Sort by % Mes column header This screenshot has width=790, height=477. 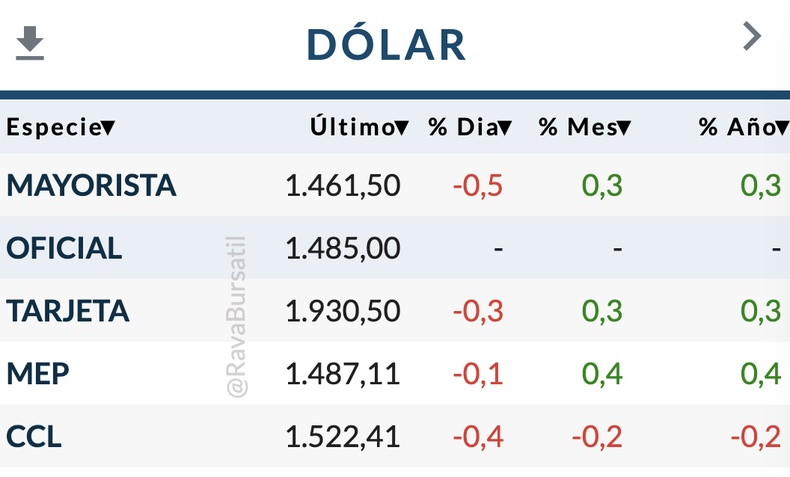584,127
